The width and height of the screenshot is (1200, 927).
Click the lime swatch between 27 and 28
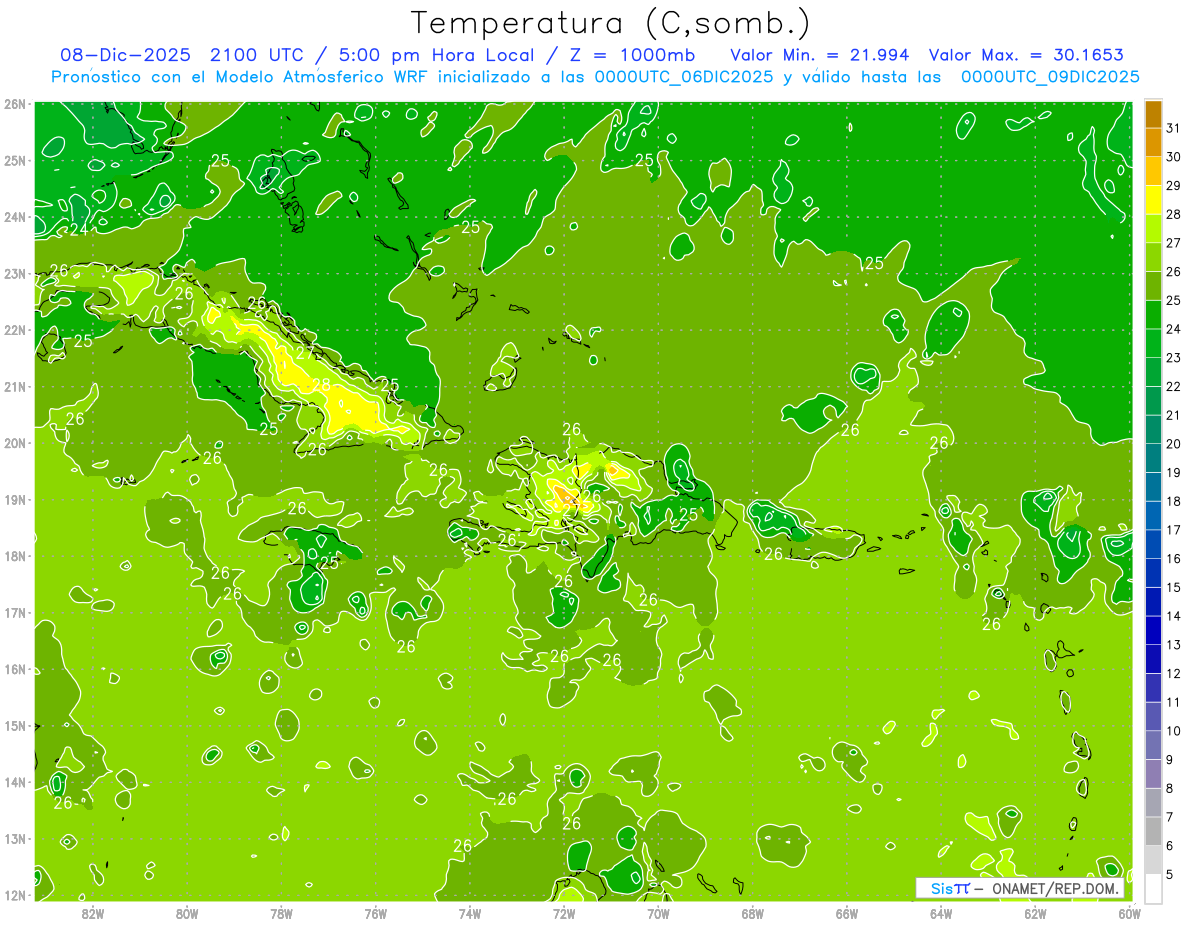[x=1153, y=229]
